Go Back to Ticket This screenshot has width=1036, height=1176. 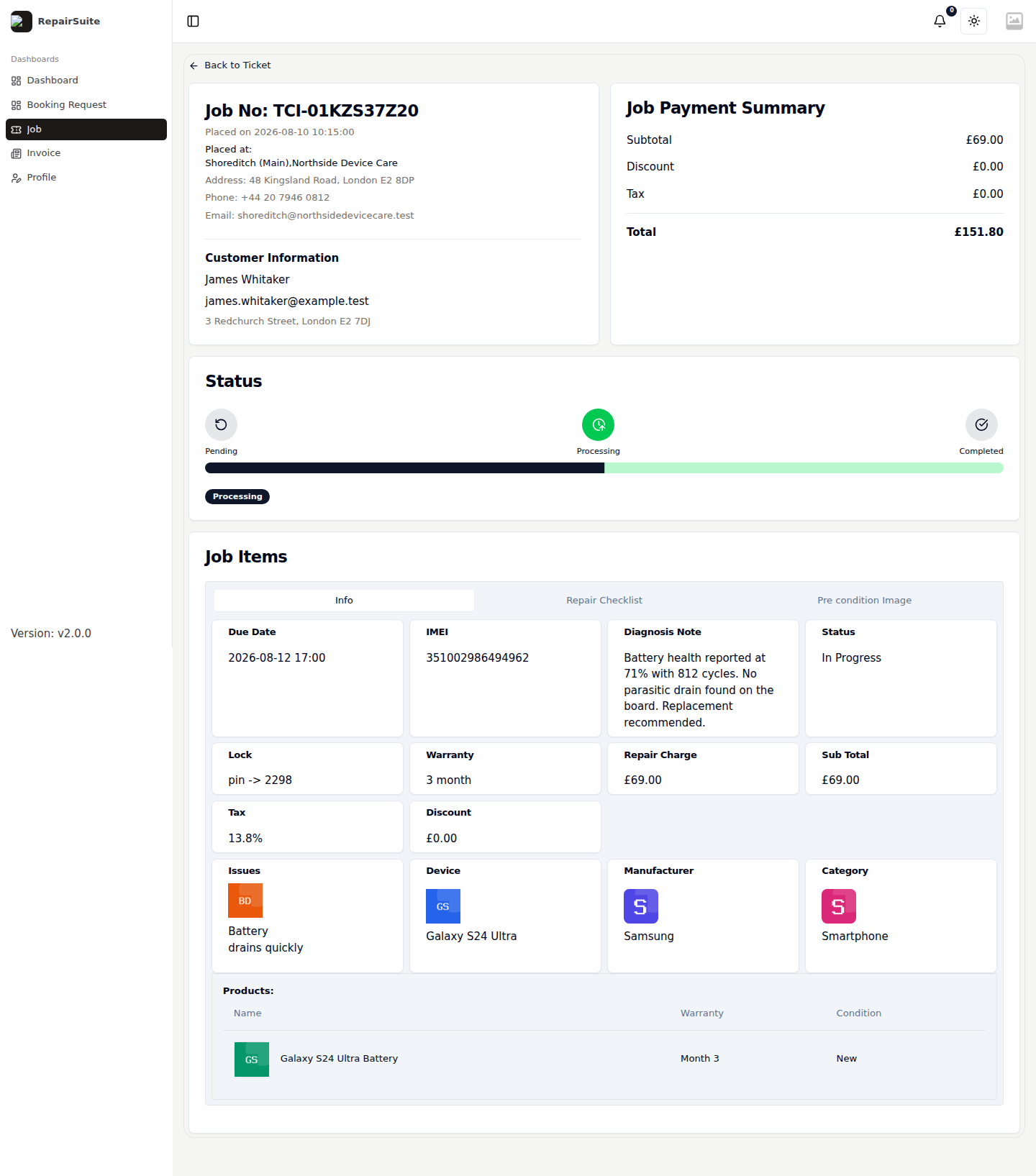coord(230,65)
